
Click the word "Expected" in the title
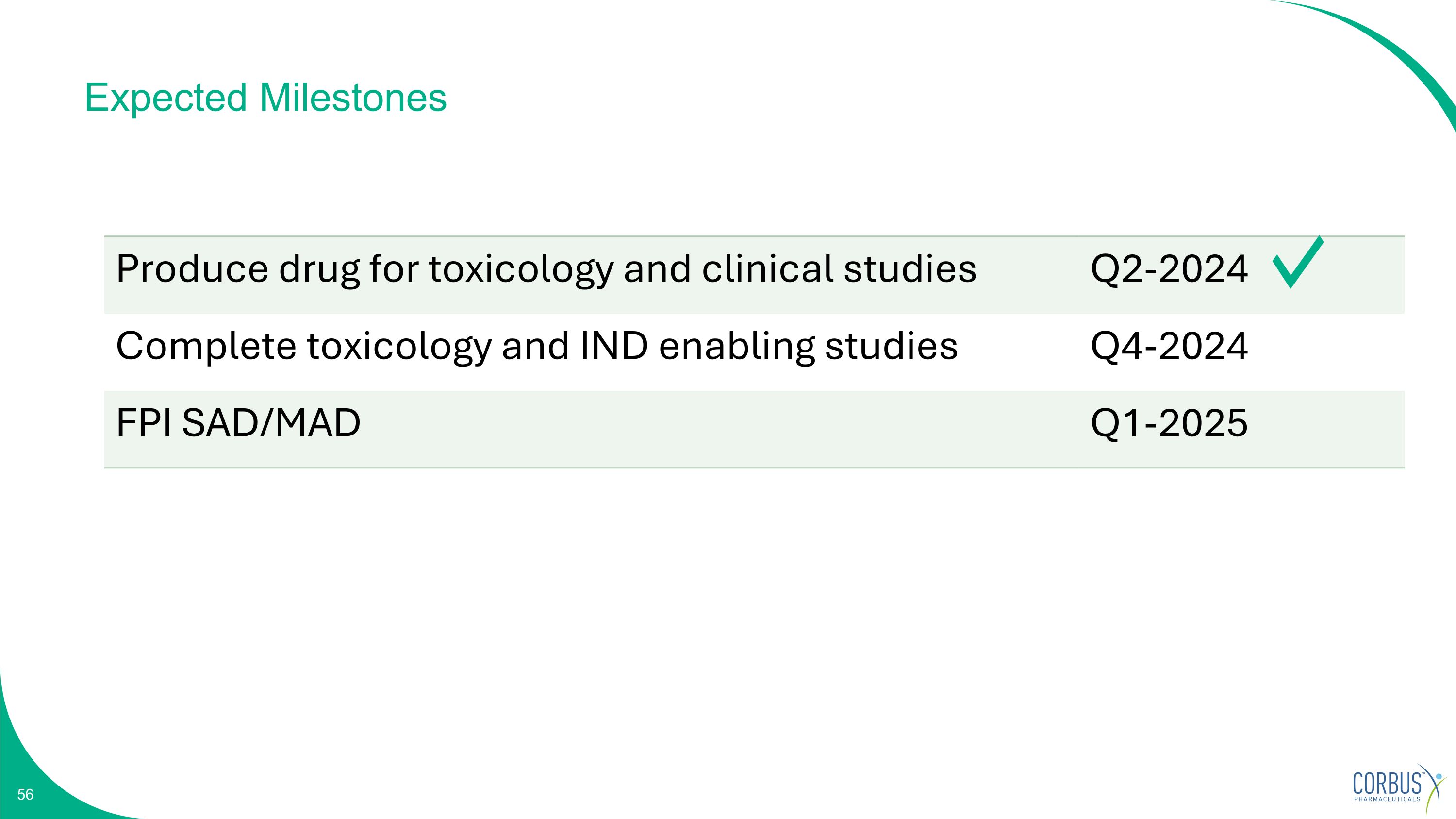coord(165,98)
